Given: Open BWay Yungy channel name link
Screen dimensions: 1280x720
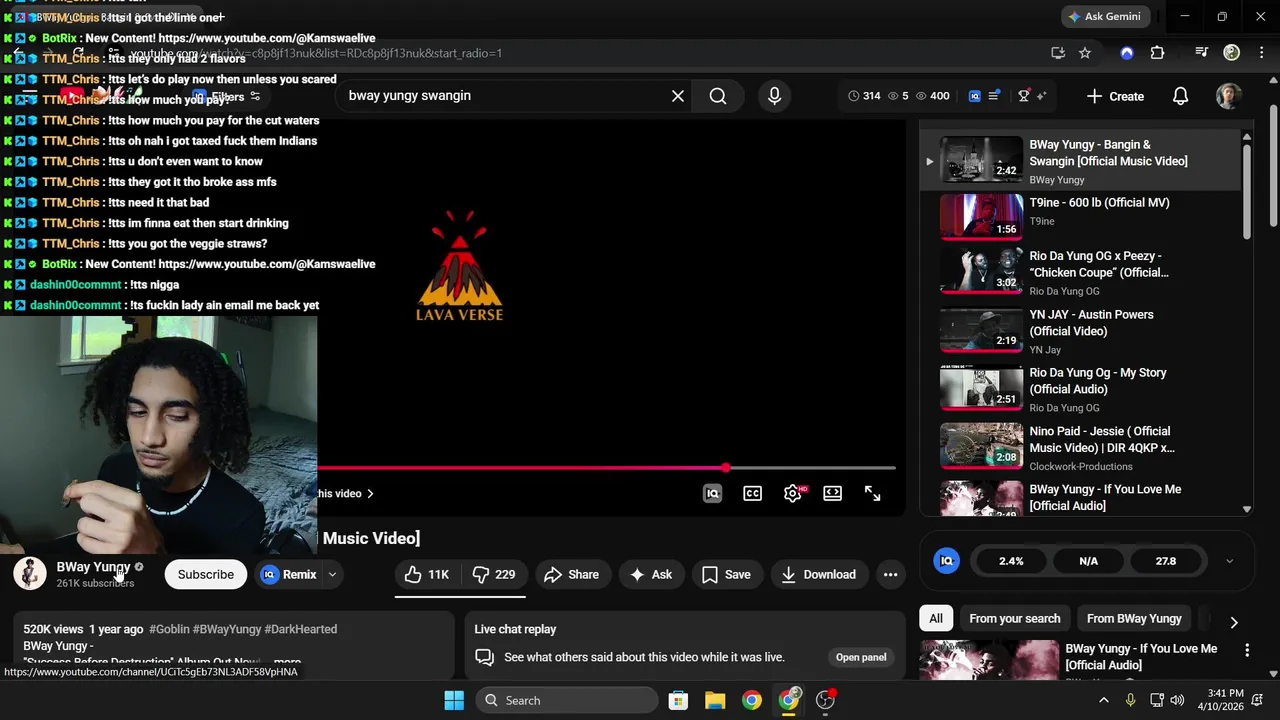Looking at the screenshot, I should tap(93, 567).
